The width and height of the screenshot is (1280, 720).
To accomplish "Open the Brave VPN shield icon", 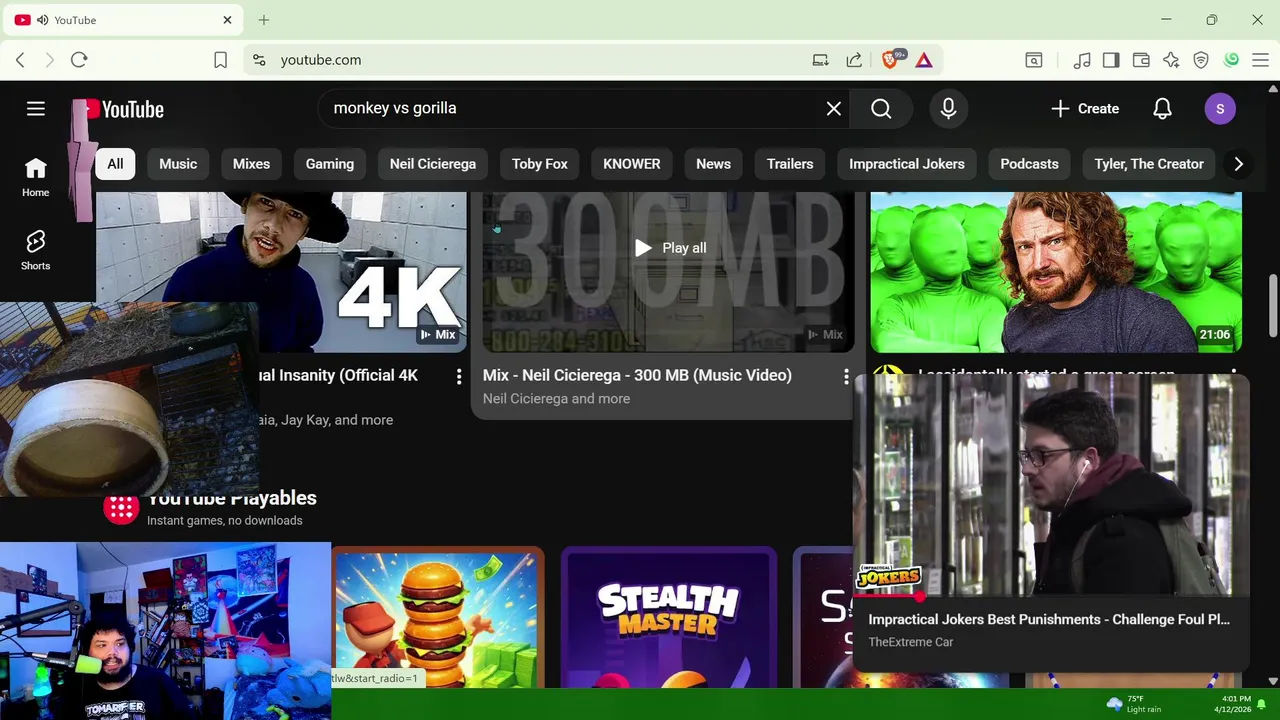I will point(1201,60).
